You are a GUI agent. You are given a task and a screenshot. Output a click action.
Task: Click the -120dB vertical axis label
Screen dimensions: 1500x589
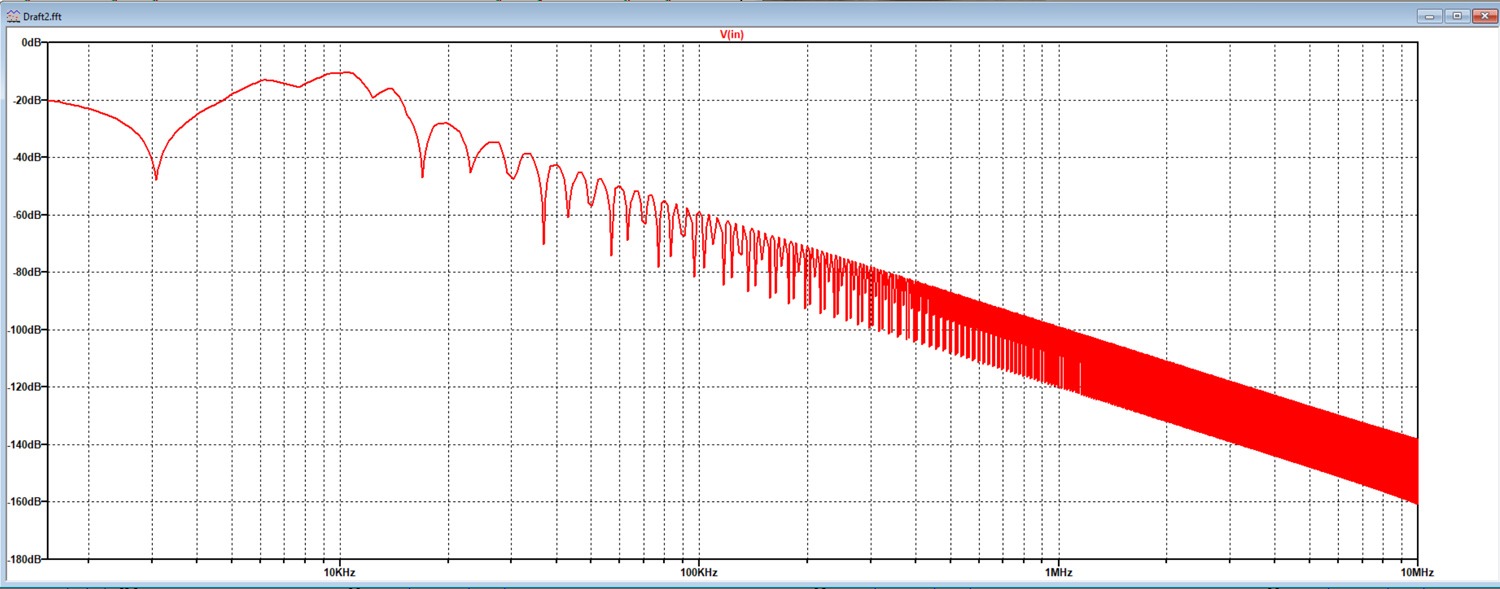click(x=25, y=387)
